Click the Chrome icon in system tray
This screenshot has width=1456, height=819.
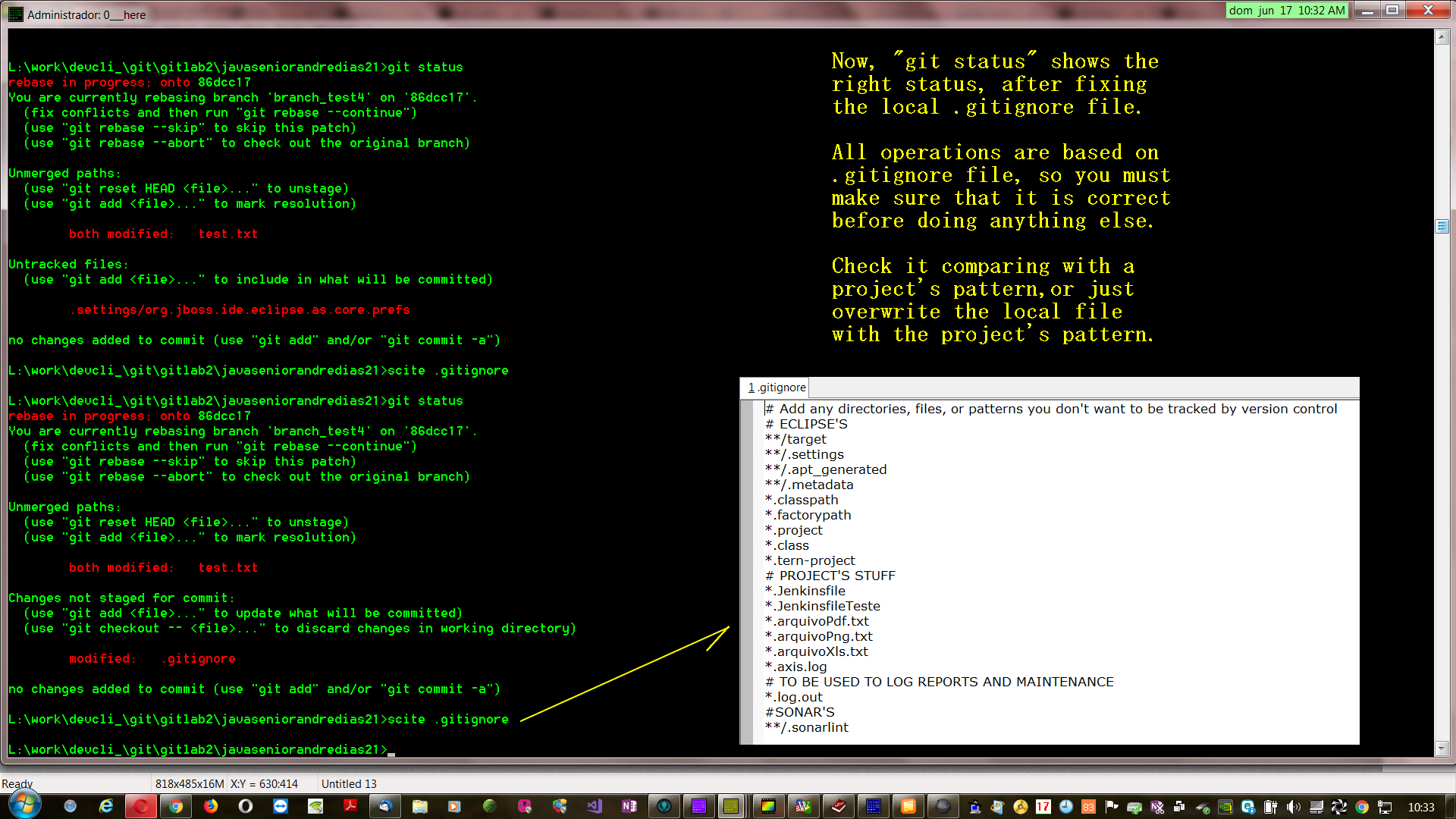point(1362,807)
